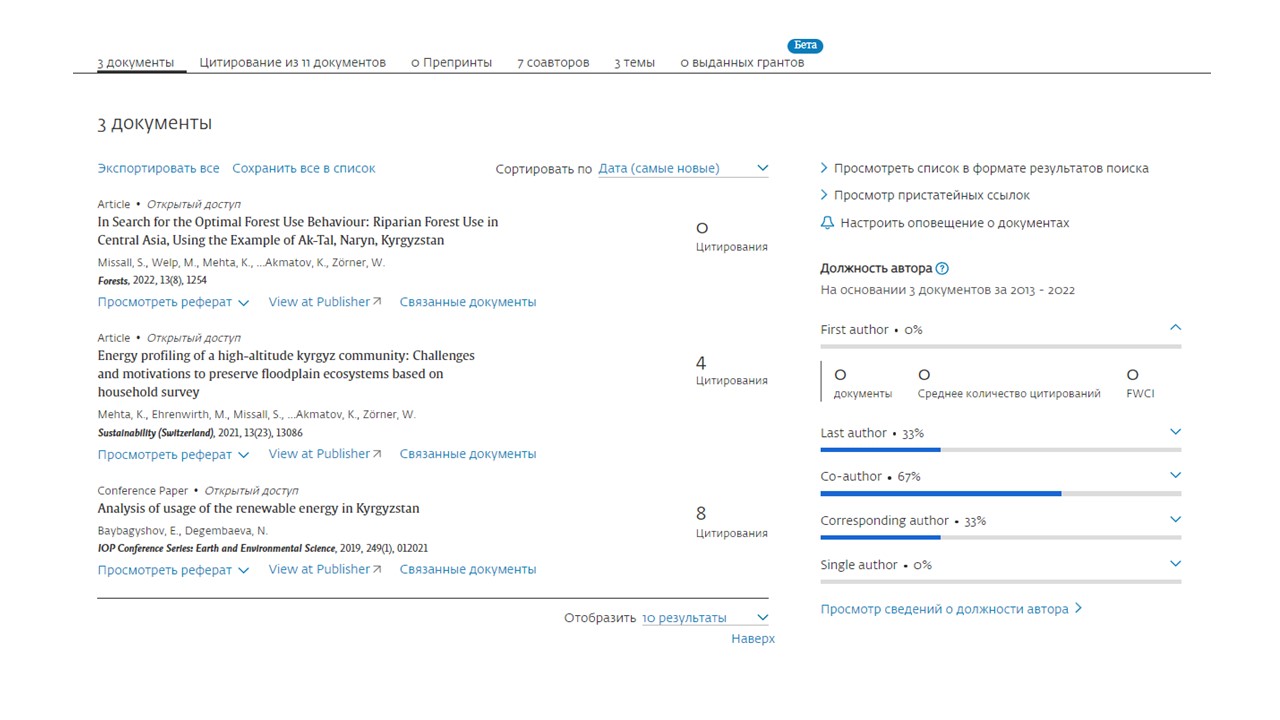Expand the Single author section
The image size is (1280, 720).
[1175, 564]
